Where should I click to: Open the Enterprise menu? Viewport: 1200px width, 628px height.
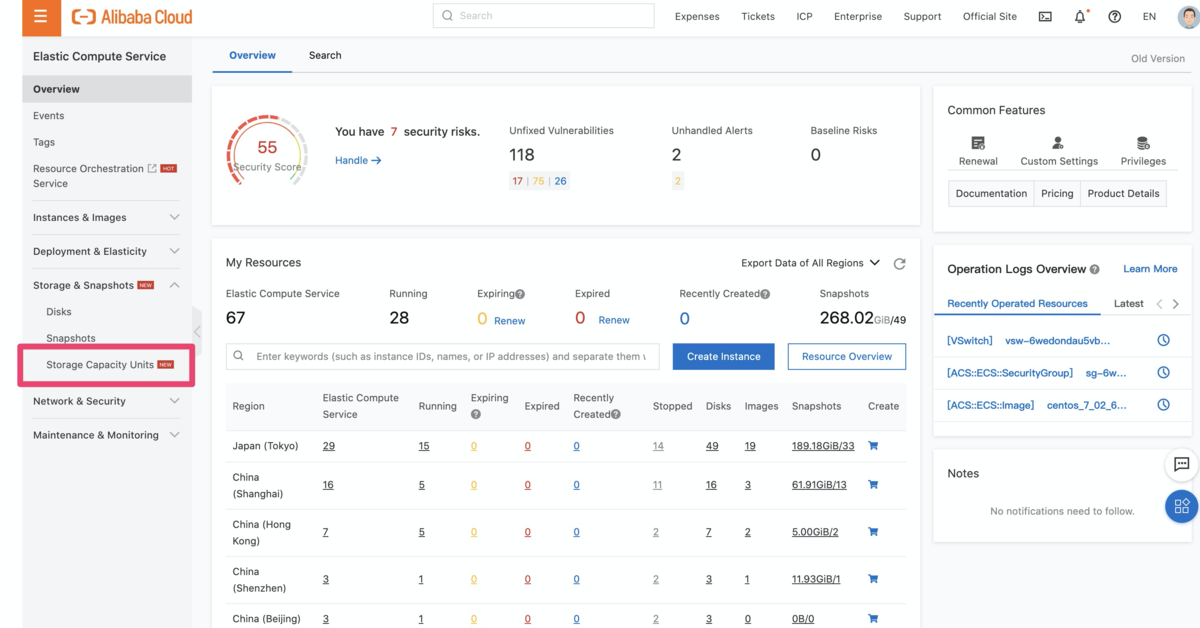coord(858,17)
